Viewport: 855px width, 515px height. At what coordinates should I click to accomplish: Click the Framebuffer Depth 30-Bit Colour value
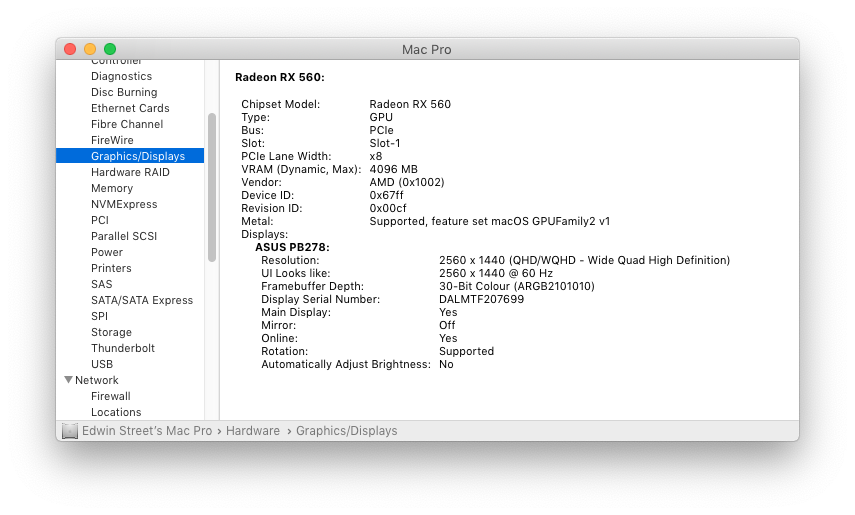[x=516, y=286]
